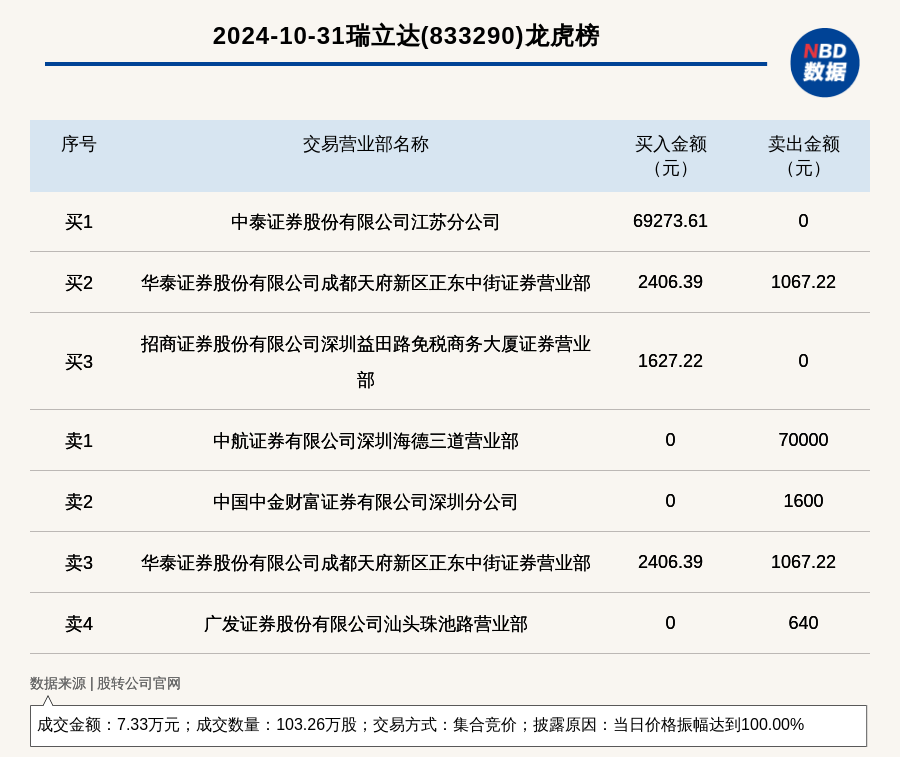The width and height of the screenshot is (900, 757).
Task: Click 华泰证券 branch name in 买2 row
Action: [x=366, y=282]
